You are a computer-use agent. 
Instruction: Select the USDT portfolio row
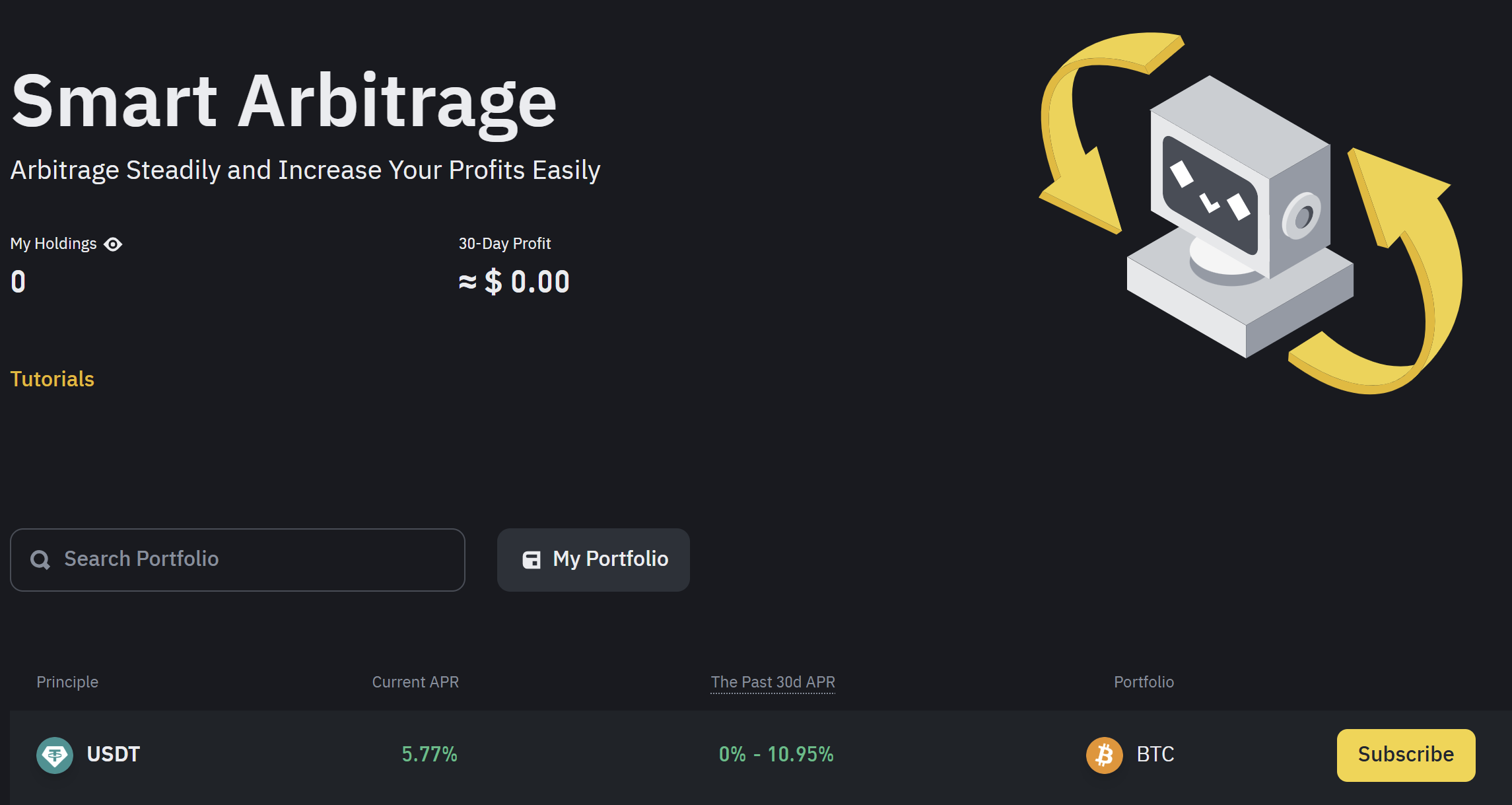[x=113, y=755]
